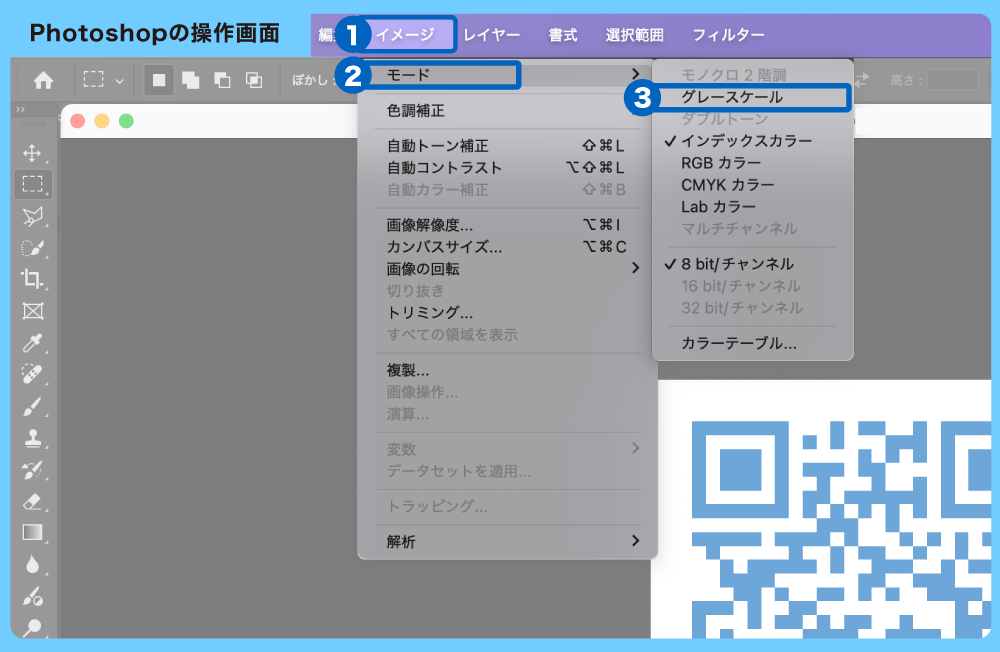Open the イメージ menu
Viewport: 1000px width, 652px height.
[406, 34]
